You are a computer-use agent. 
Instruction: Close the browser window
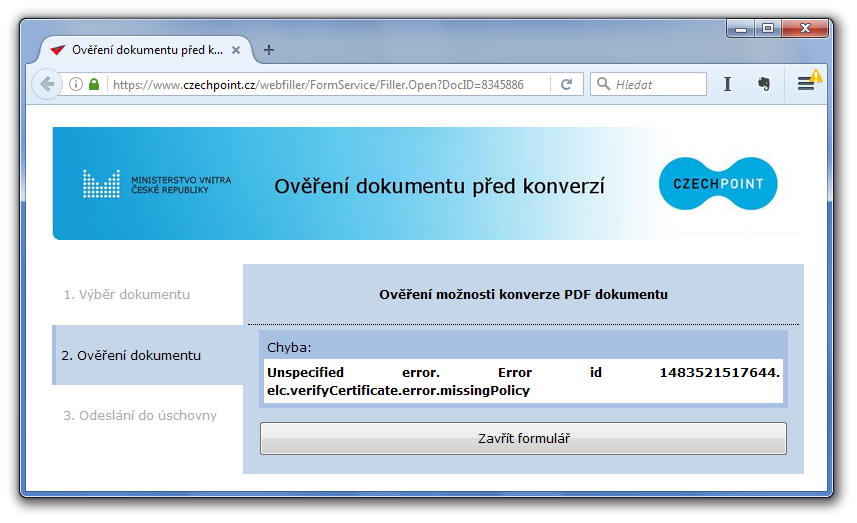805,28
